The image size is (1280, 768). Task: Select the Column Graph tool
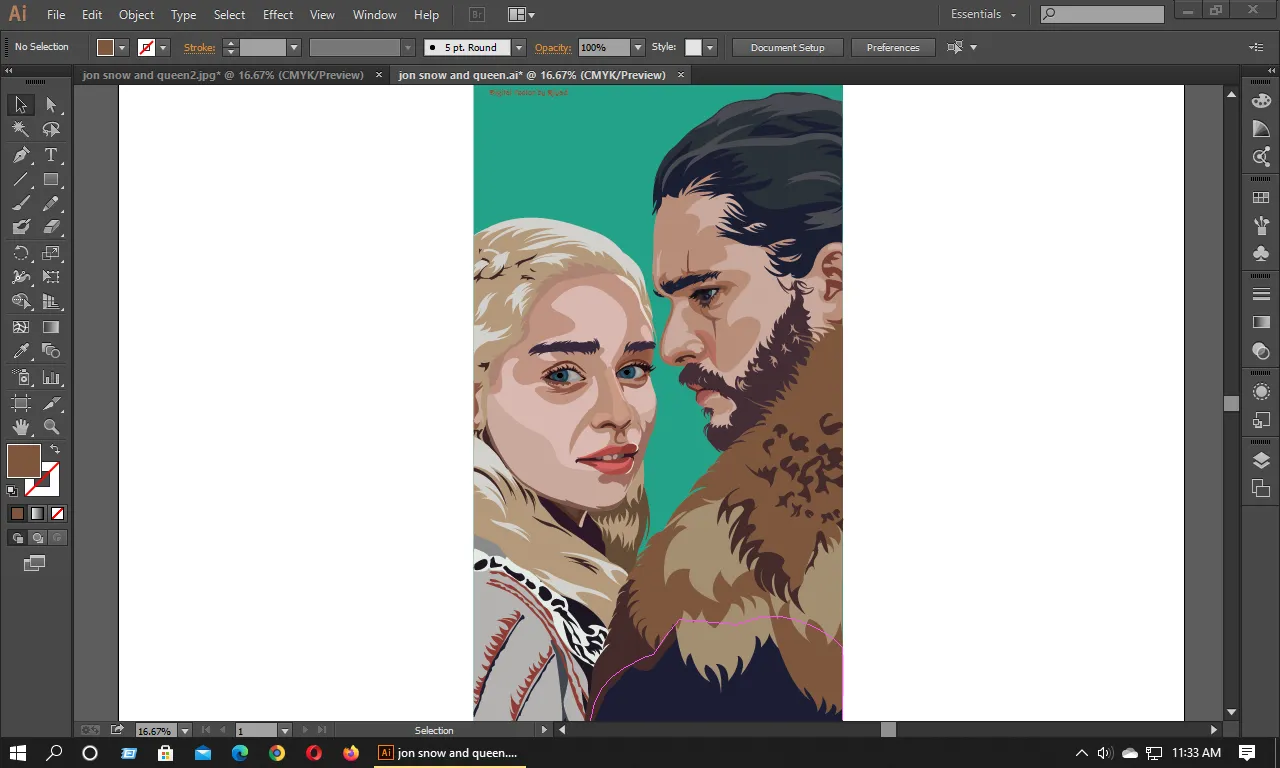(52, 378)
